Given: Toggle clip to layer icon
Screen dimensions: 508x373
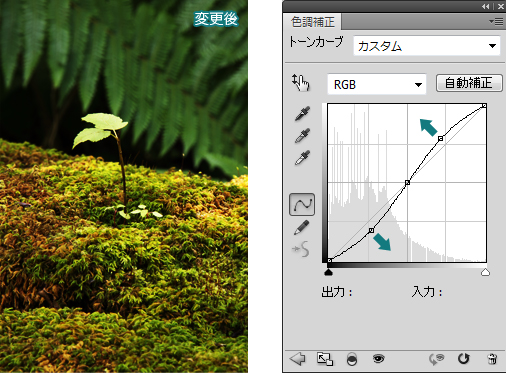Looking at the screenshot, I should pyautogui.click(x=352, y=359).
